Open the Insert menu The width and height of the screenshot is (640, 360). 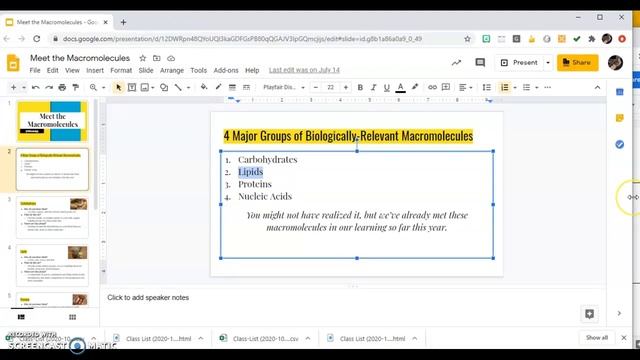pyautogui.click(x=95, y=70)
